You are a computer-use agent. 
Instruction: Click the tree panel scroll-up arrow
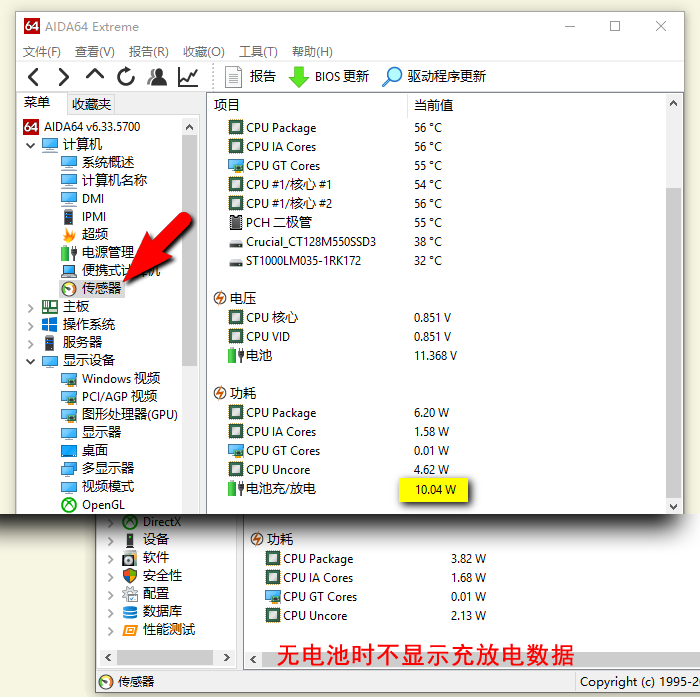point(189,128)
